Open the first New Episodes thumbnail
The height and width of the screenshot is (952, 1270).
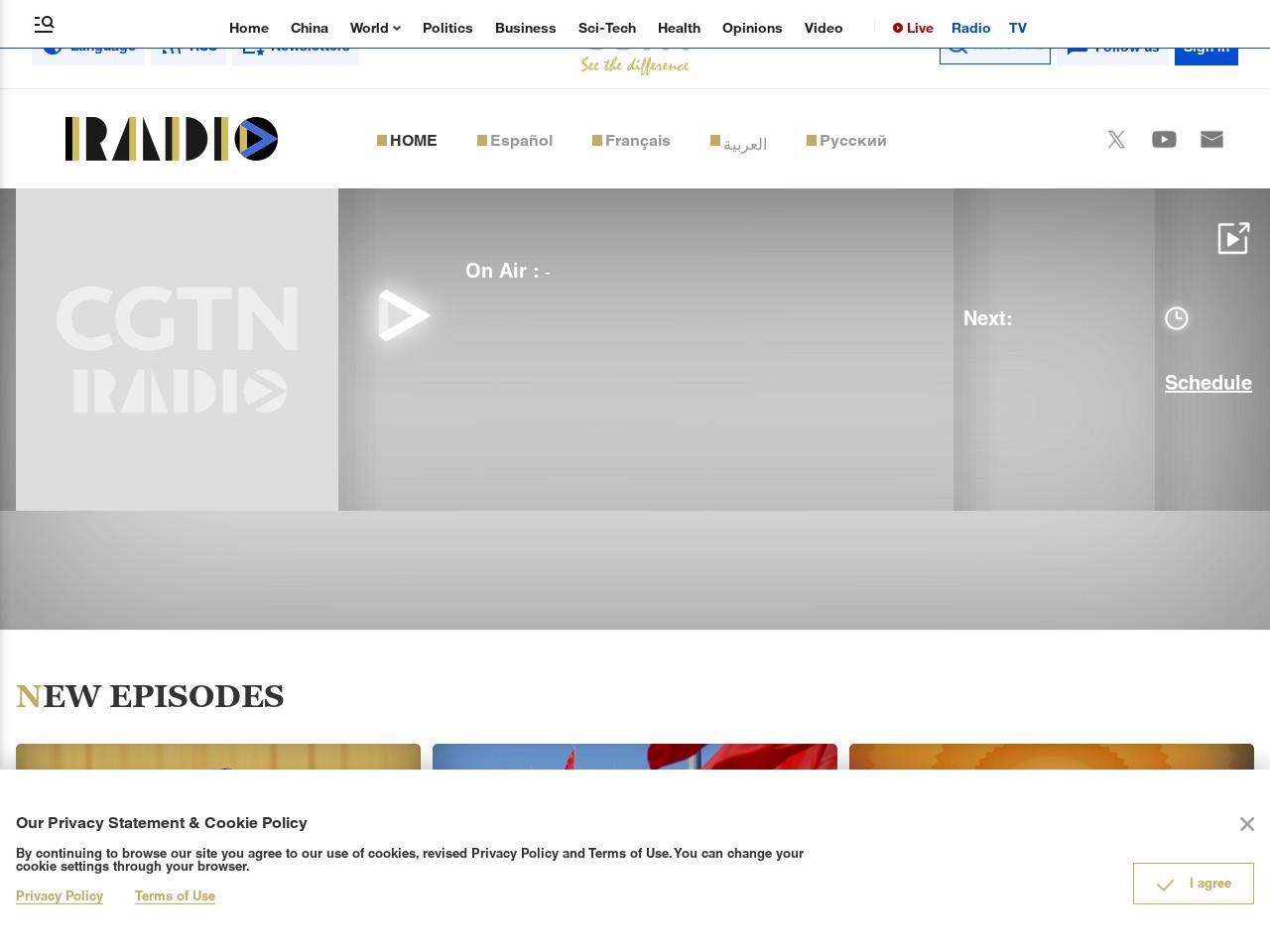point(218,757)
